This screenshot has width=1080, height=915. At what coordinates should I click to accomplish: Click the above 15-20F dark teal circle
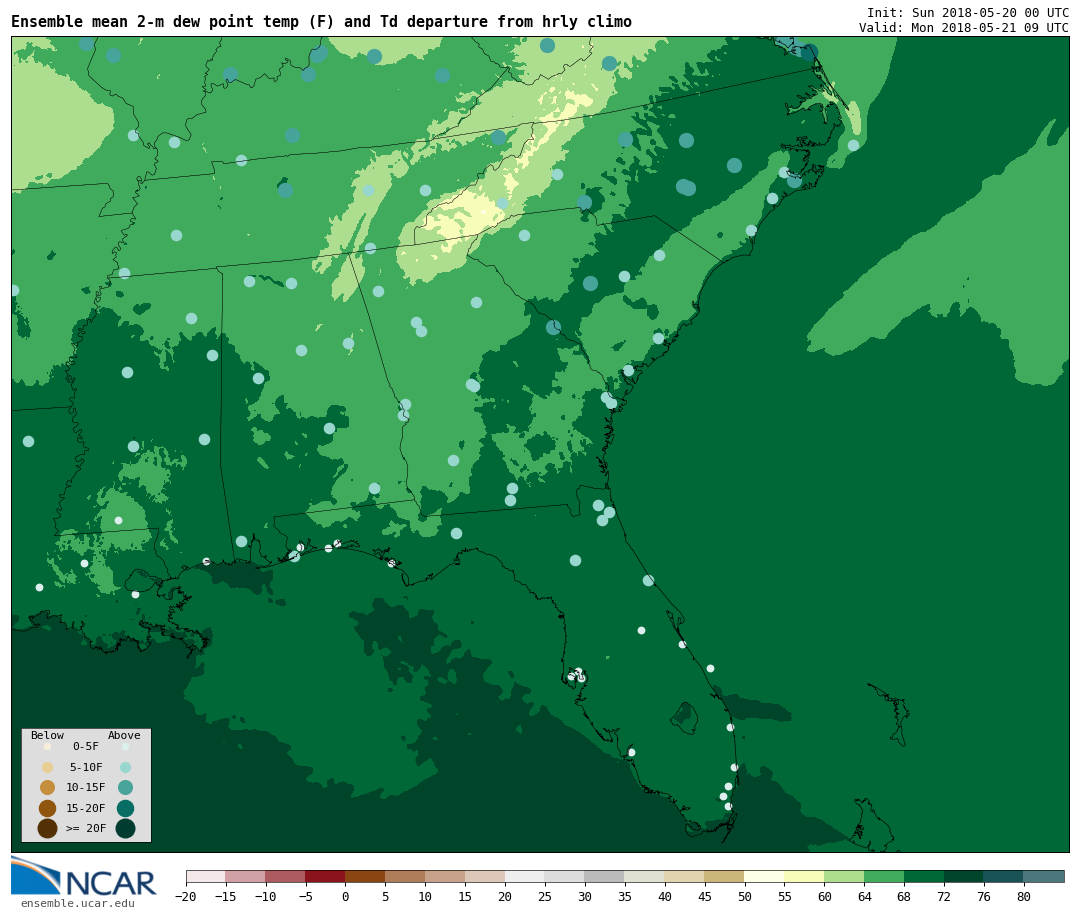point(125,808)
